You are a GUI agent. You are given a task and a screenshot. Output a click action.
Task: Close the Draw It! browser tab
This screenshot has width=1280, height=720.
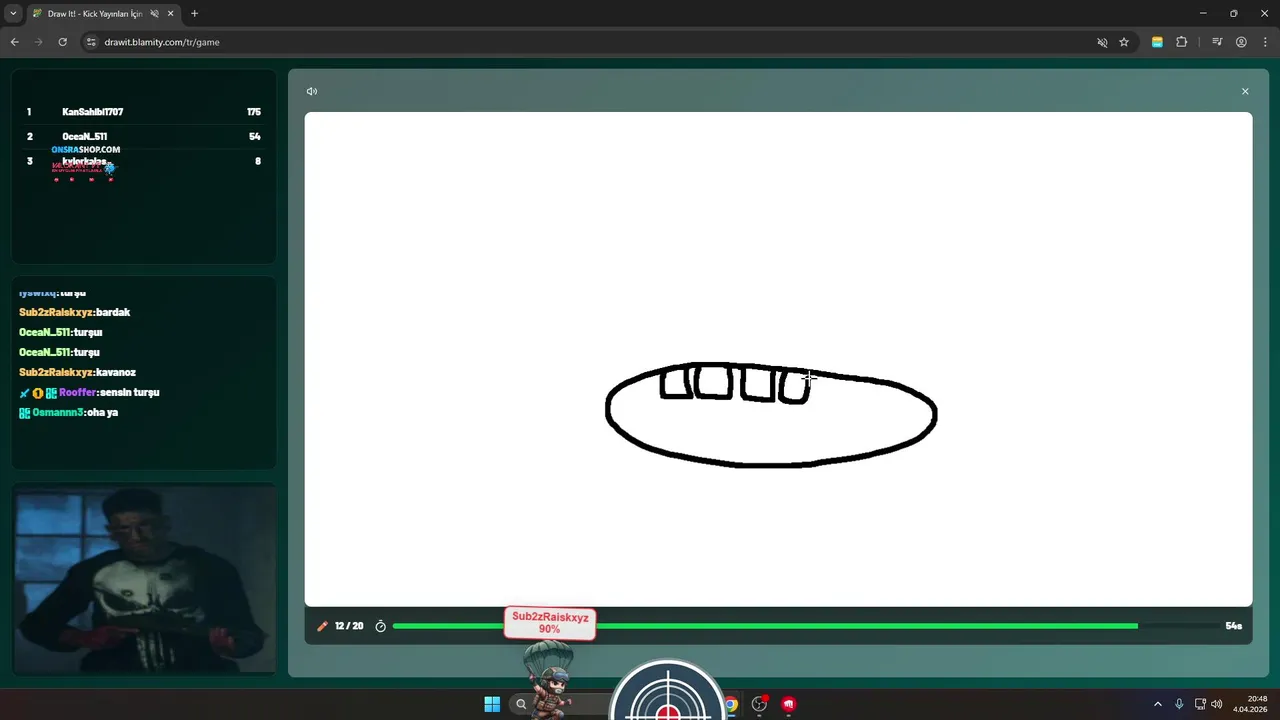[170, 14]
